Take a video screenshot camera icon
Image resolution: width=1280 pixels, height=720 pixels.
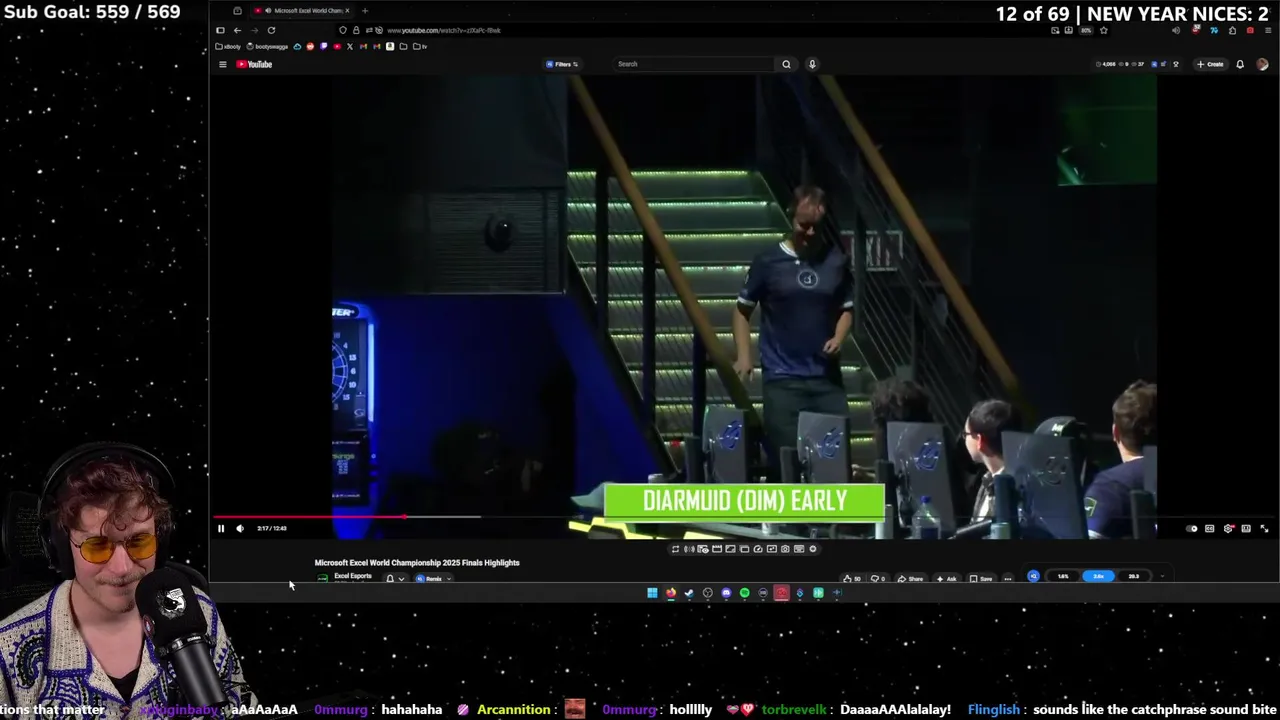(785, 549)
